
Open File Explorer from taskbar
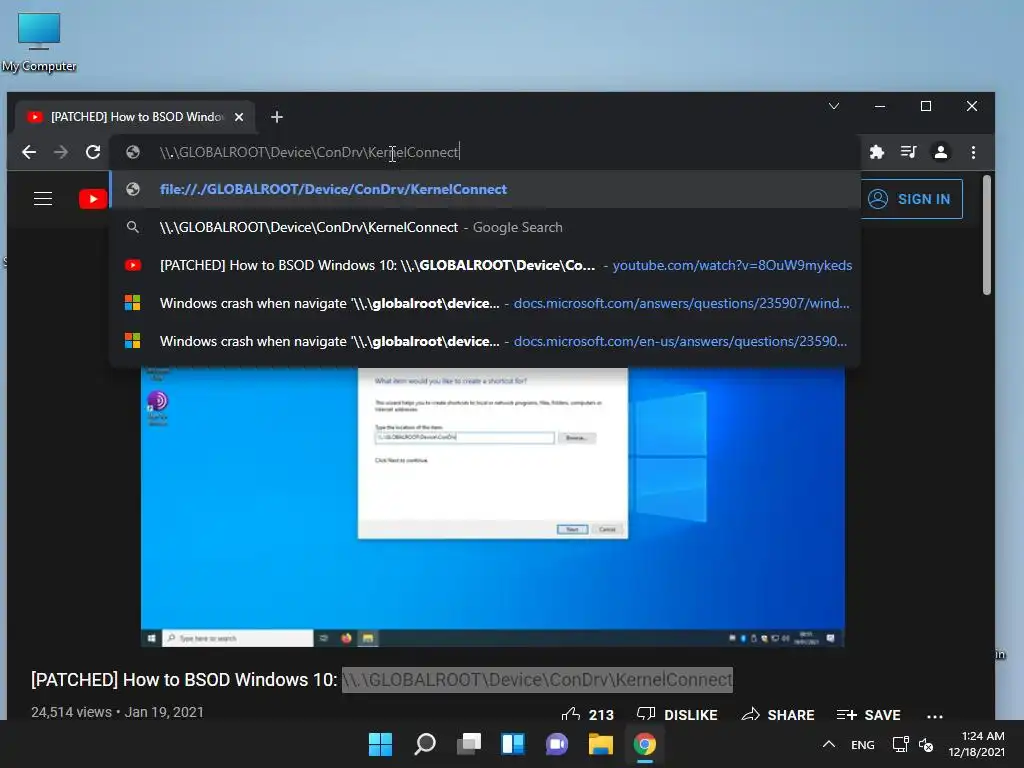pos(600,744)
